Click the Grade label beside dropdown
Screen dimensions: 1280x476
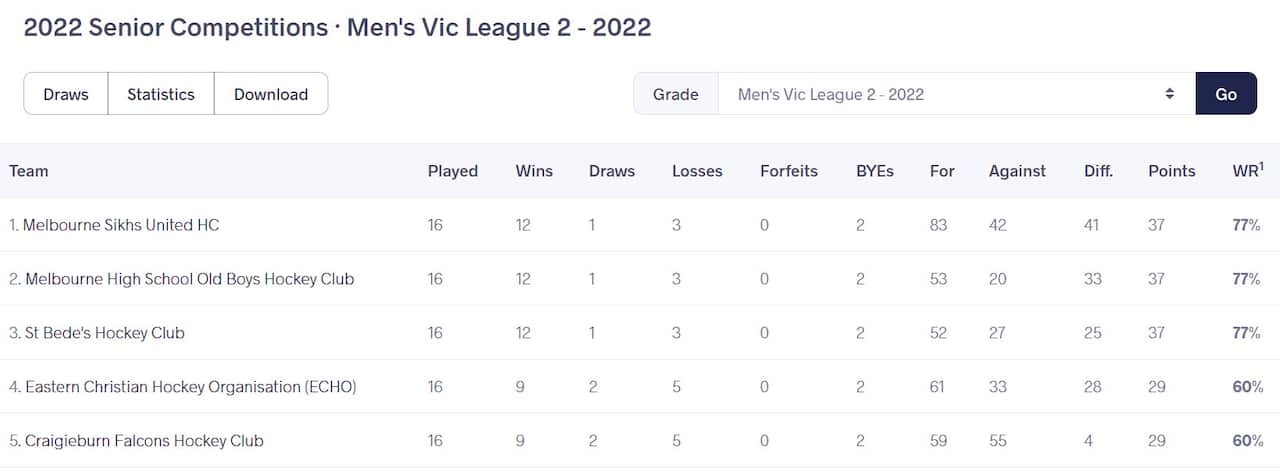pos(675,94)
